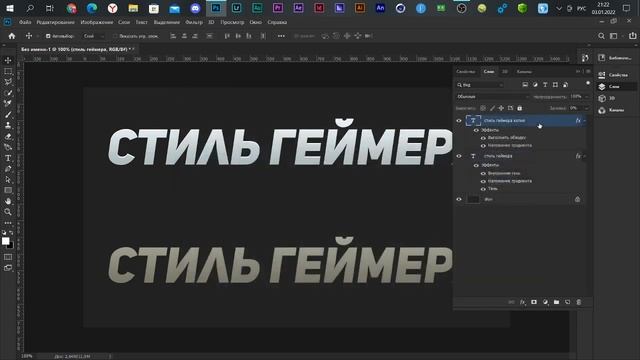Viewport: 640px width, 360px height.
Task: Open Windows Start menu
Action: click(x=10, y=8)
